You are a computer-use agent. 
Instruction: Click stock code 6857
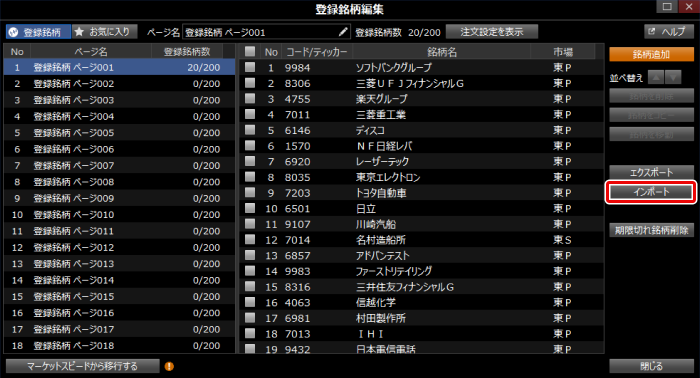pyautogui.click(x=297, y=255)
